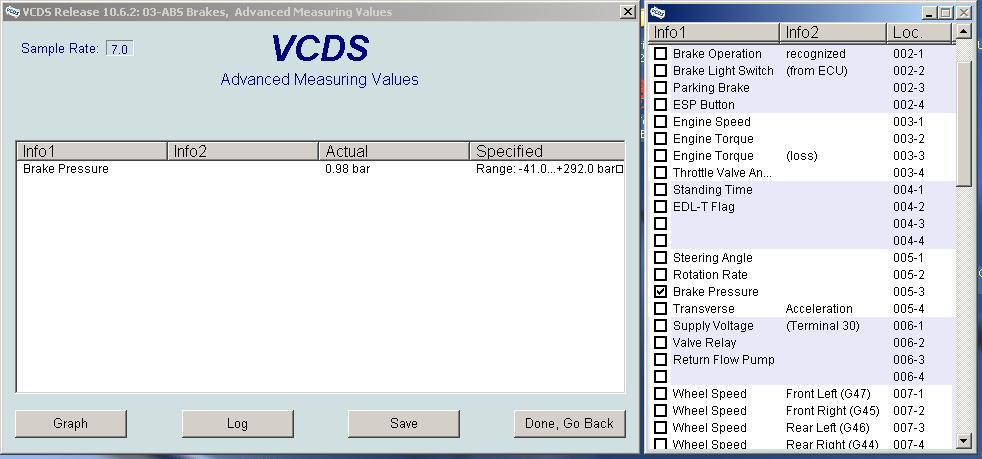Image resolution: width=982 pixels, height=459 pixels.
Task: Enable the Rotation Rate checkbox
Action: point(660,274)
